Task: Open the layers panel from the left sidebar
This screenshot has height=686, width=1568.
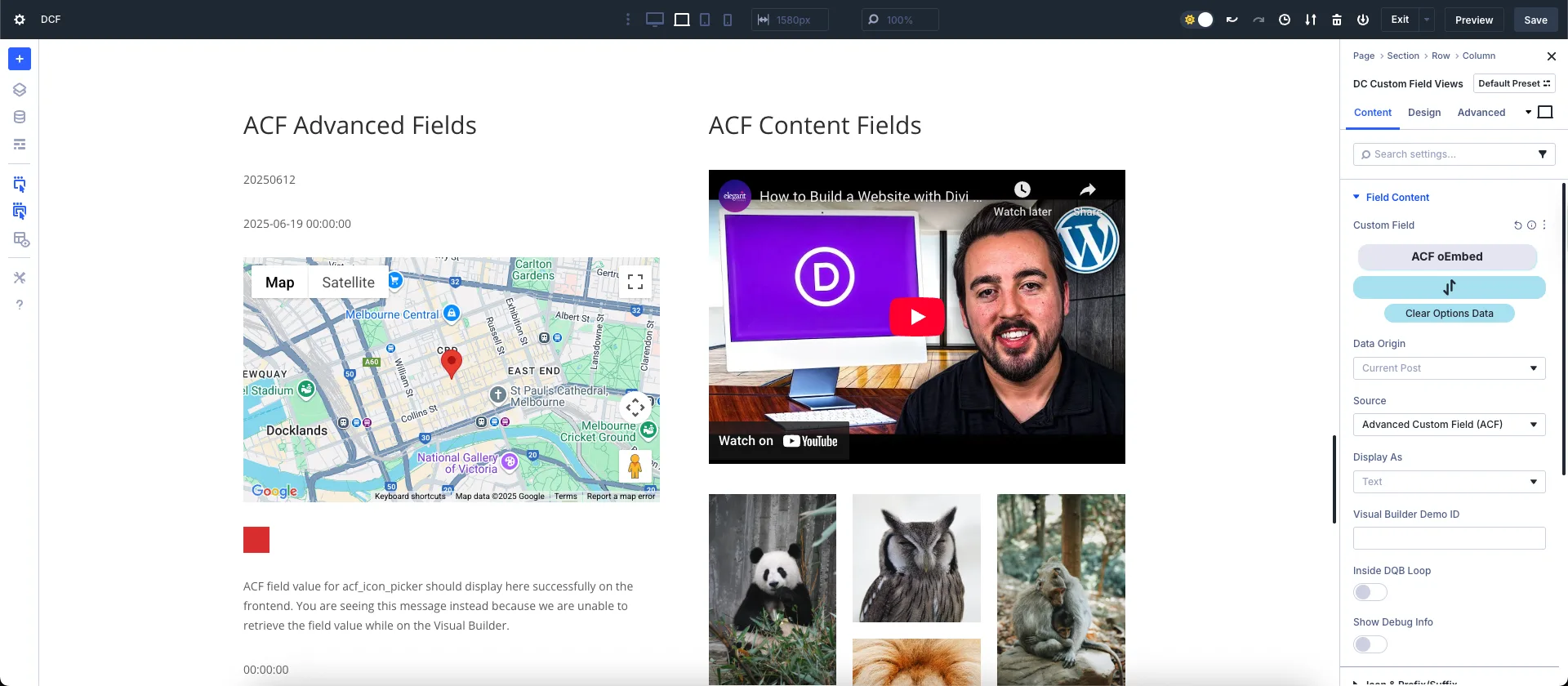Action: [x=20, y=90]
